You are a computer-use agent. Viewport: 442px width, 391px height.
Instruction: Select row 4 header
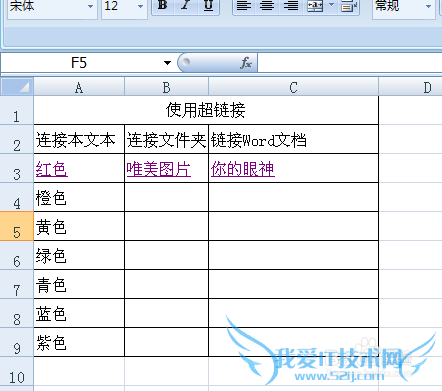[17, 197]
